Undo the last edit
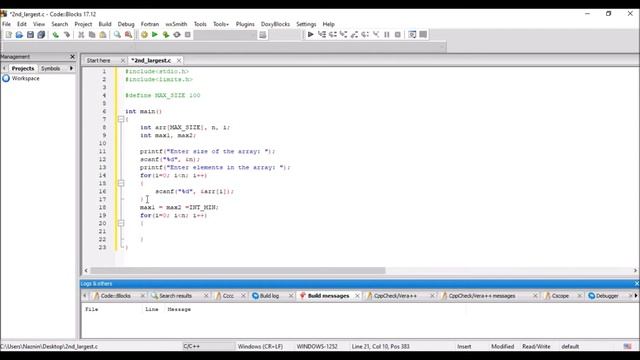 coord(56,35)
